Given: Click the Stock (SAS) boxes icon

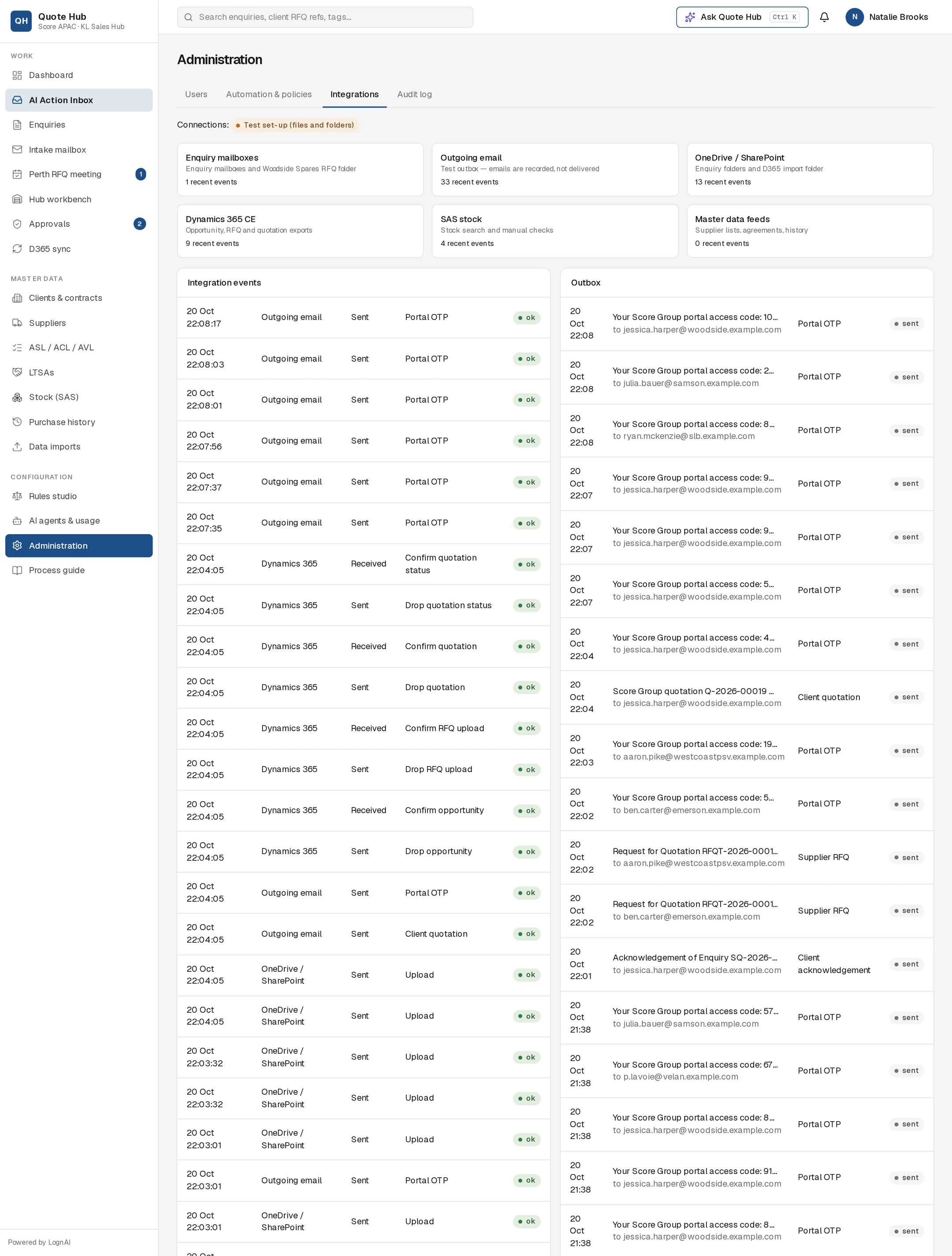Looking at the screenshot, I should 17,398.
